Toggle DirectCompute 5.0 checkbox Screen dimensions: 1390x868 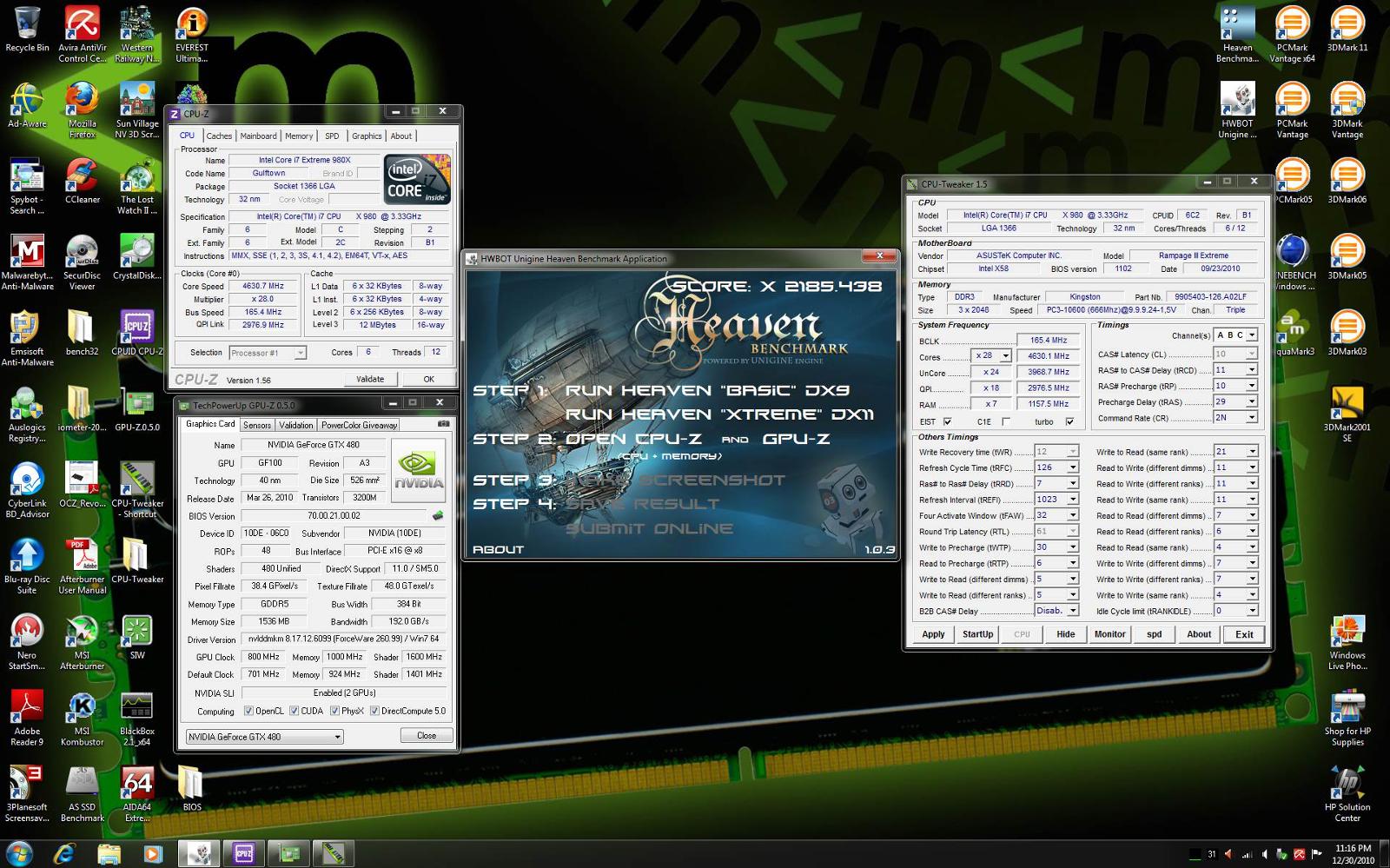tap(374, 711)
